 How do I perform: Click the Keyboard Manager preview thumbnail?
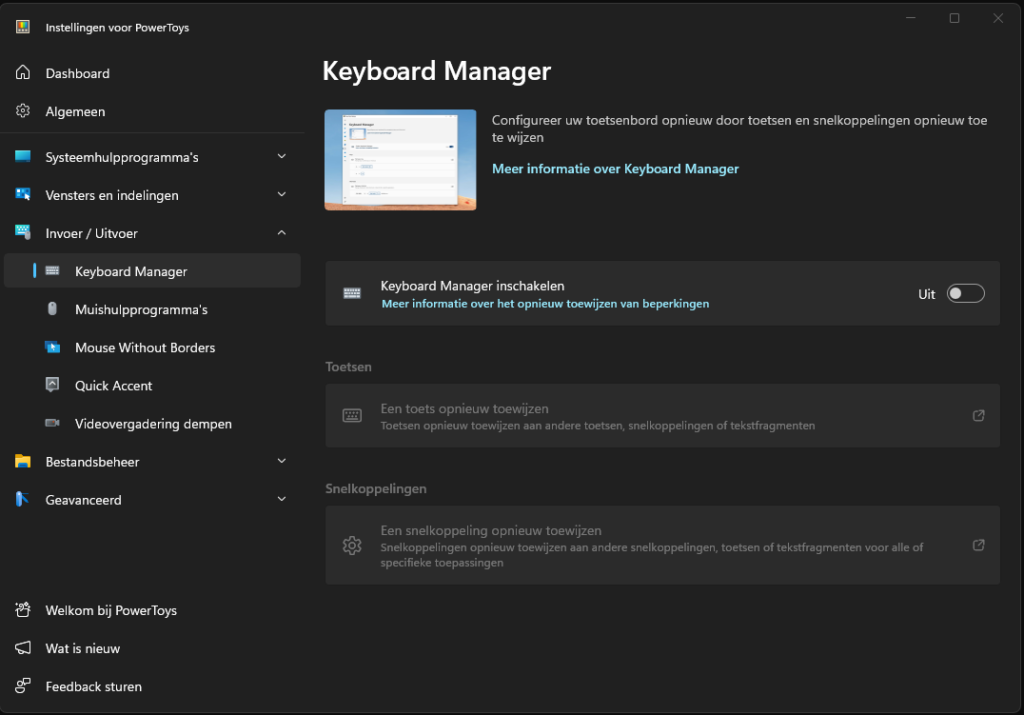click(400, 160)
